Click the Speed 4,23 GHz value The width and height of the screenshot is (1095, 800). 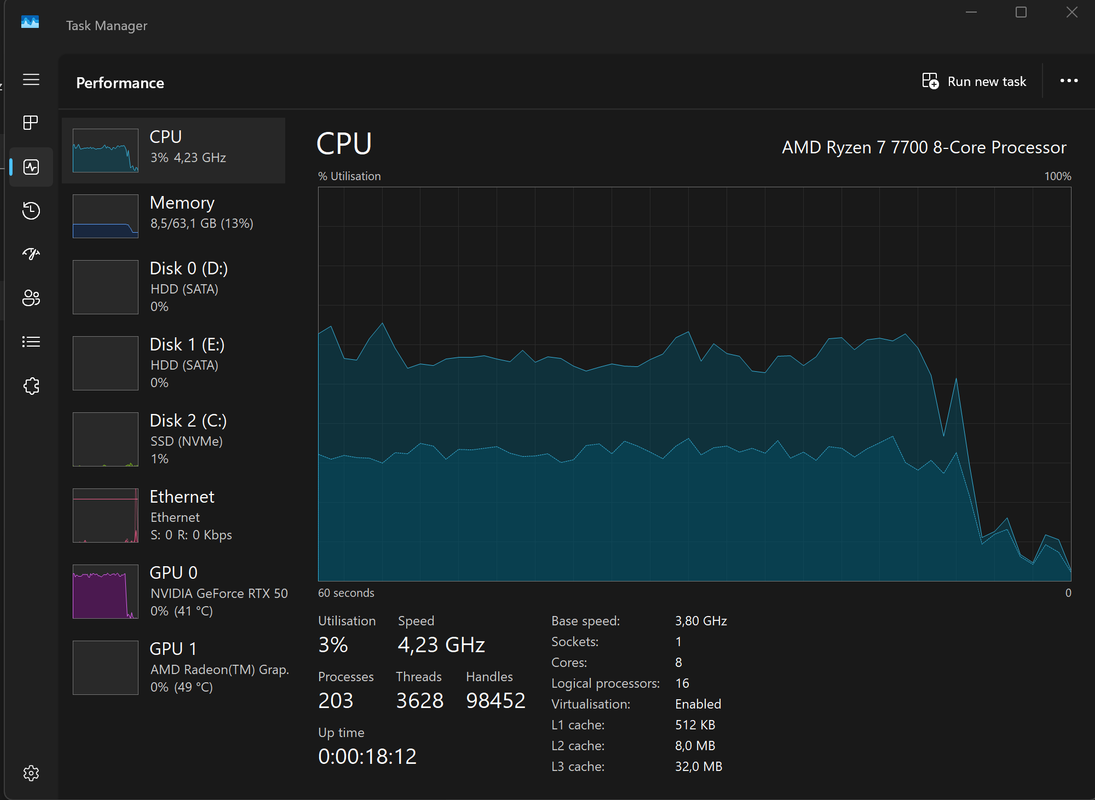point(441,644)
